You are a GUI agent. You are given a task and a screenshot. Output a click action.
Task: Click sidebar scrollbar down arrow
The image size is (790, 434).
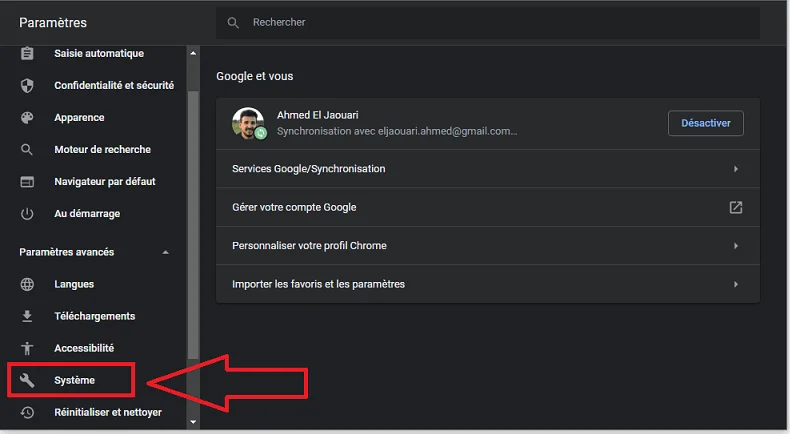pos(193,422)
